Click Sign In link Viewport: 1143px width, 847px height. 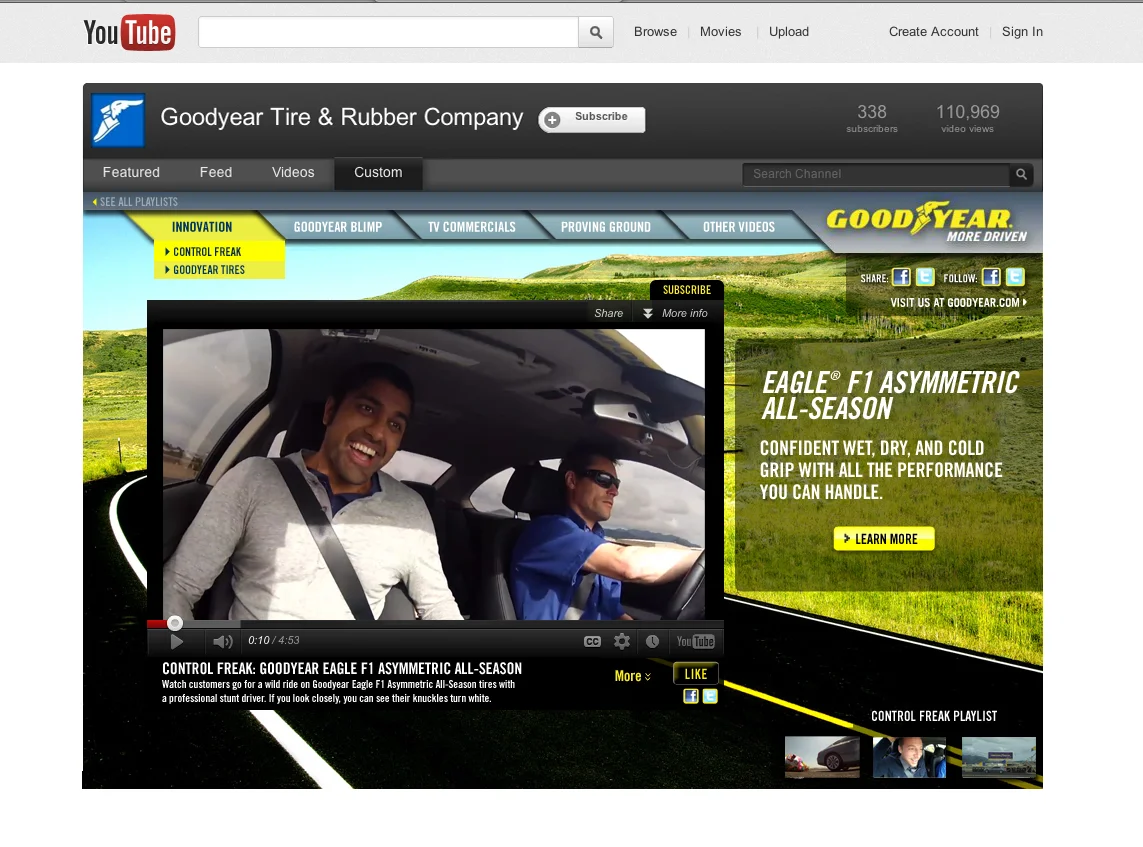pyautogui.click(x=1022, y=32)
